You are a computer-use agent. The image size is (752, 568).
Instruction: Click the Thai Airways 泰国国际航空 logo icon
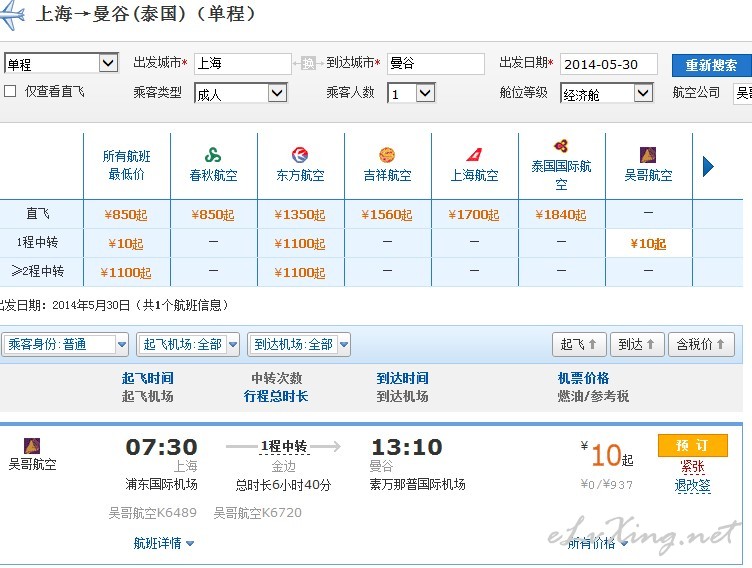coord(561,146)
